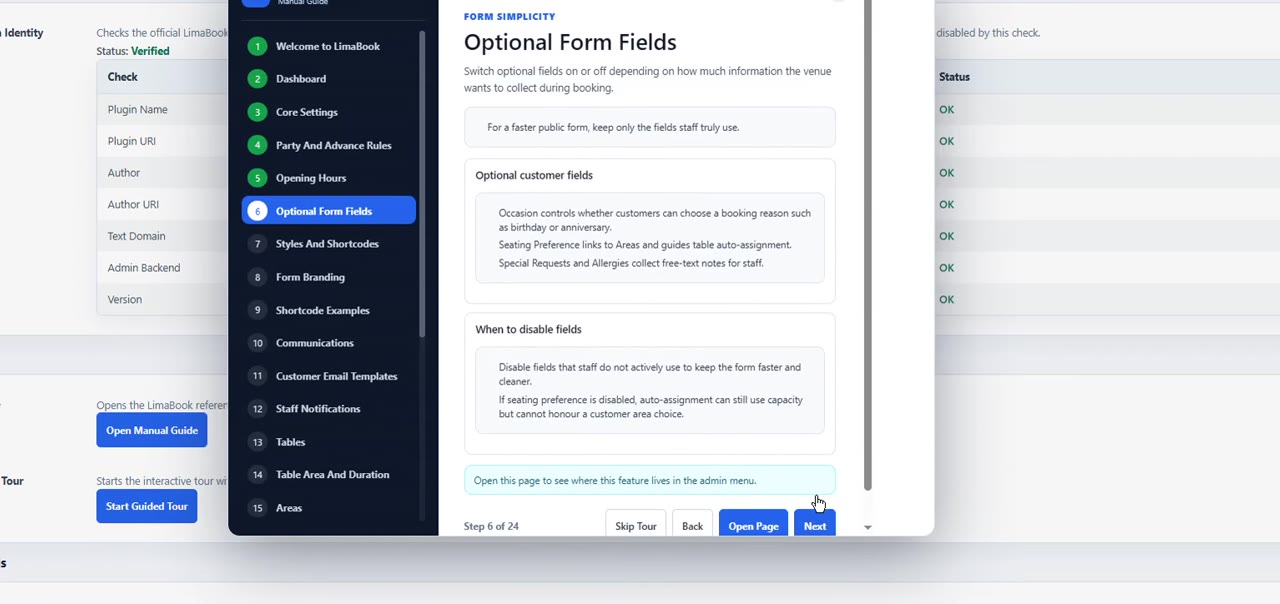The height and width of the screenshot is (604, 1280).
Task: Click the green Verified status text
Action: 151,51
